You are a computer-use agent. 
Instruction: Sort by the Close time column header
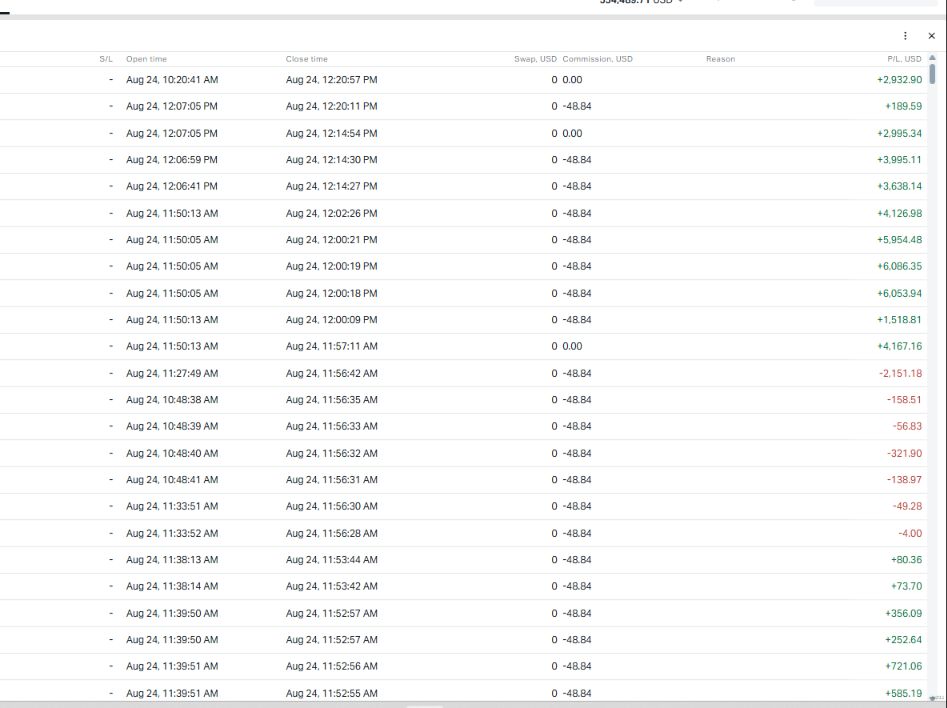pyautogui.click(x=307, y=59)
